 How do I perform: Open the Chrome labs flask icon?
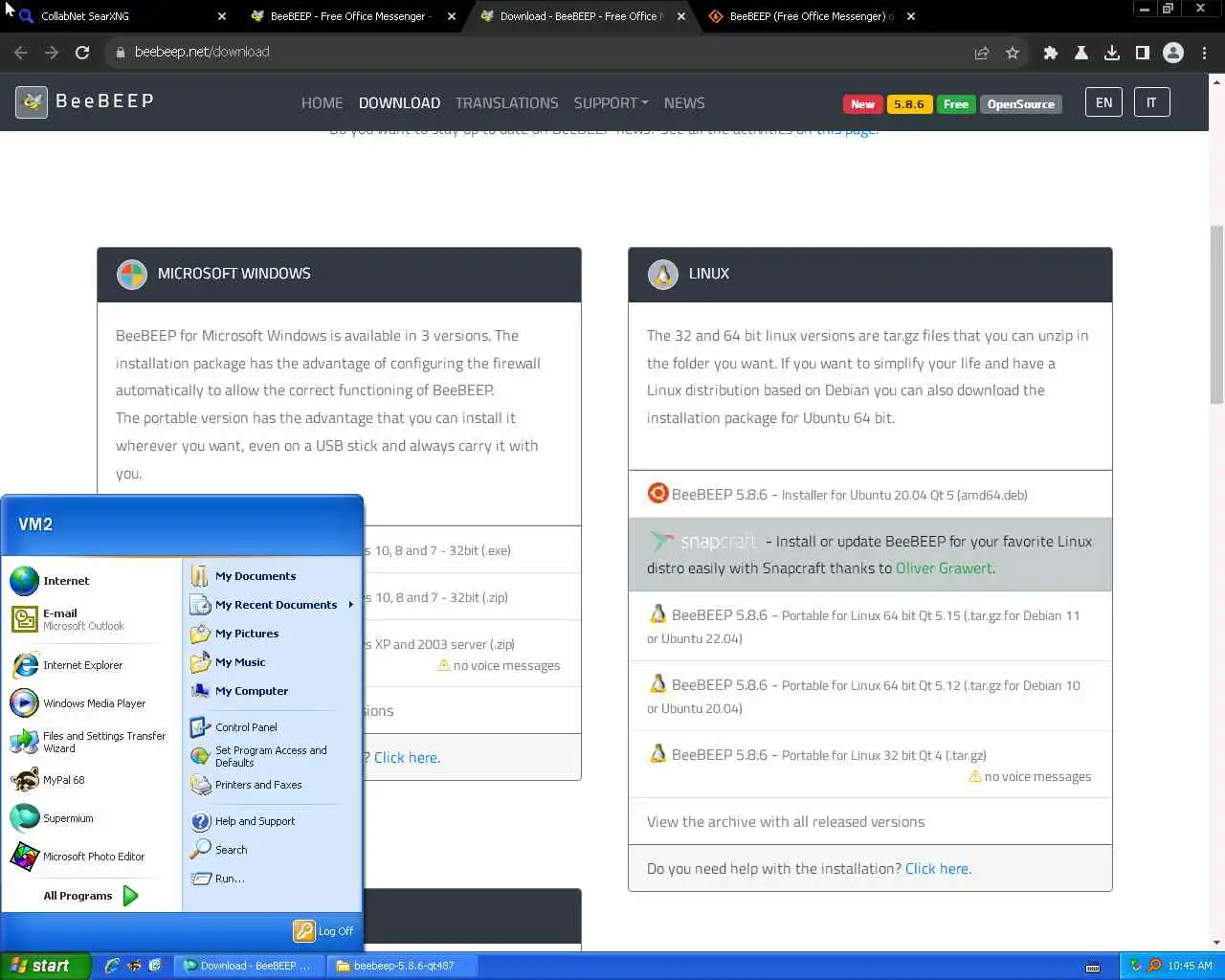[1081, 53]
